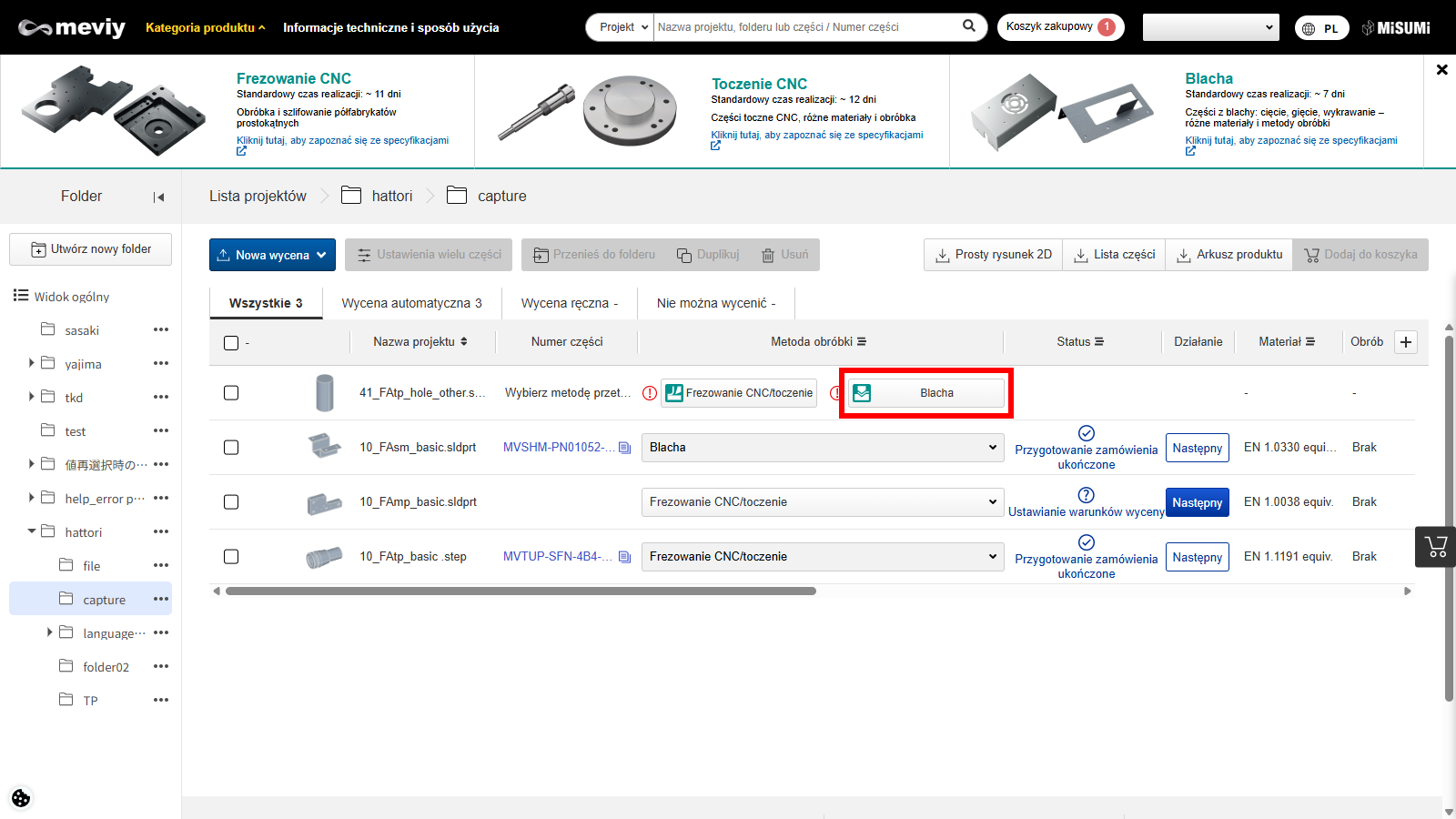Screen dimensions: 1456x819
Task: Toggle the select-all header checkbox
Action: click(231, 343)
